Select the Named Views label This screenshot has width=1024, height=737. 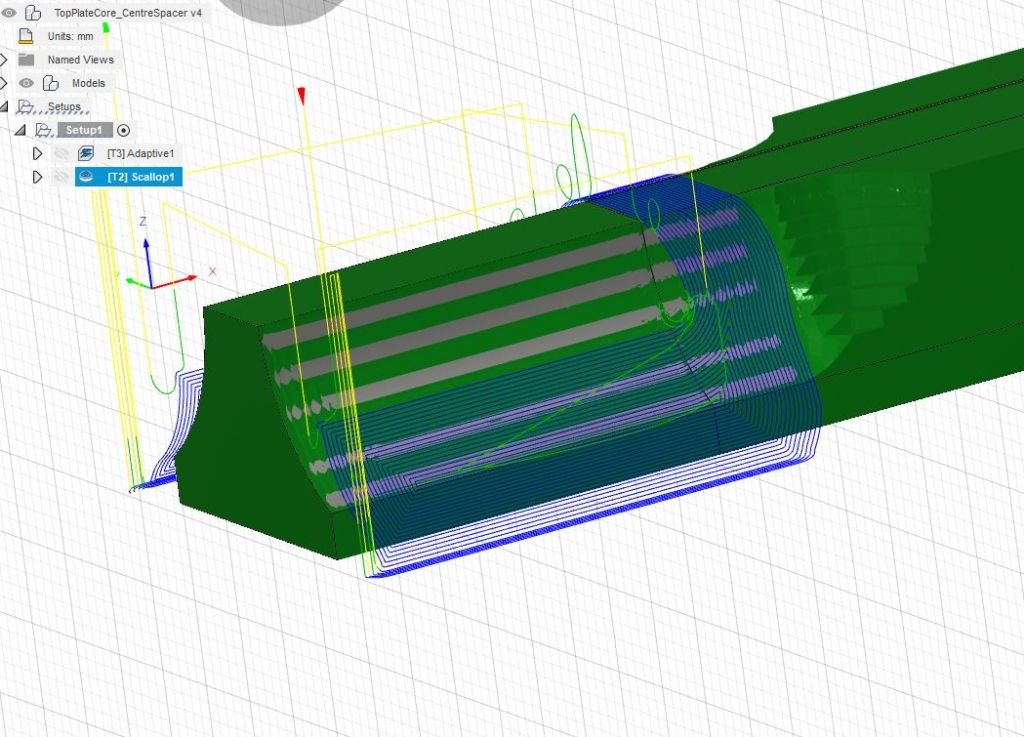coord(80,59)
